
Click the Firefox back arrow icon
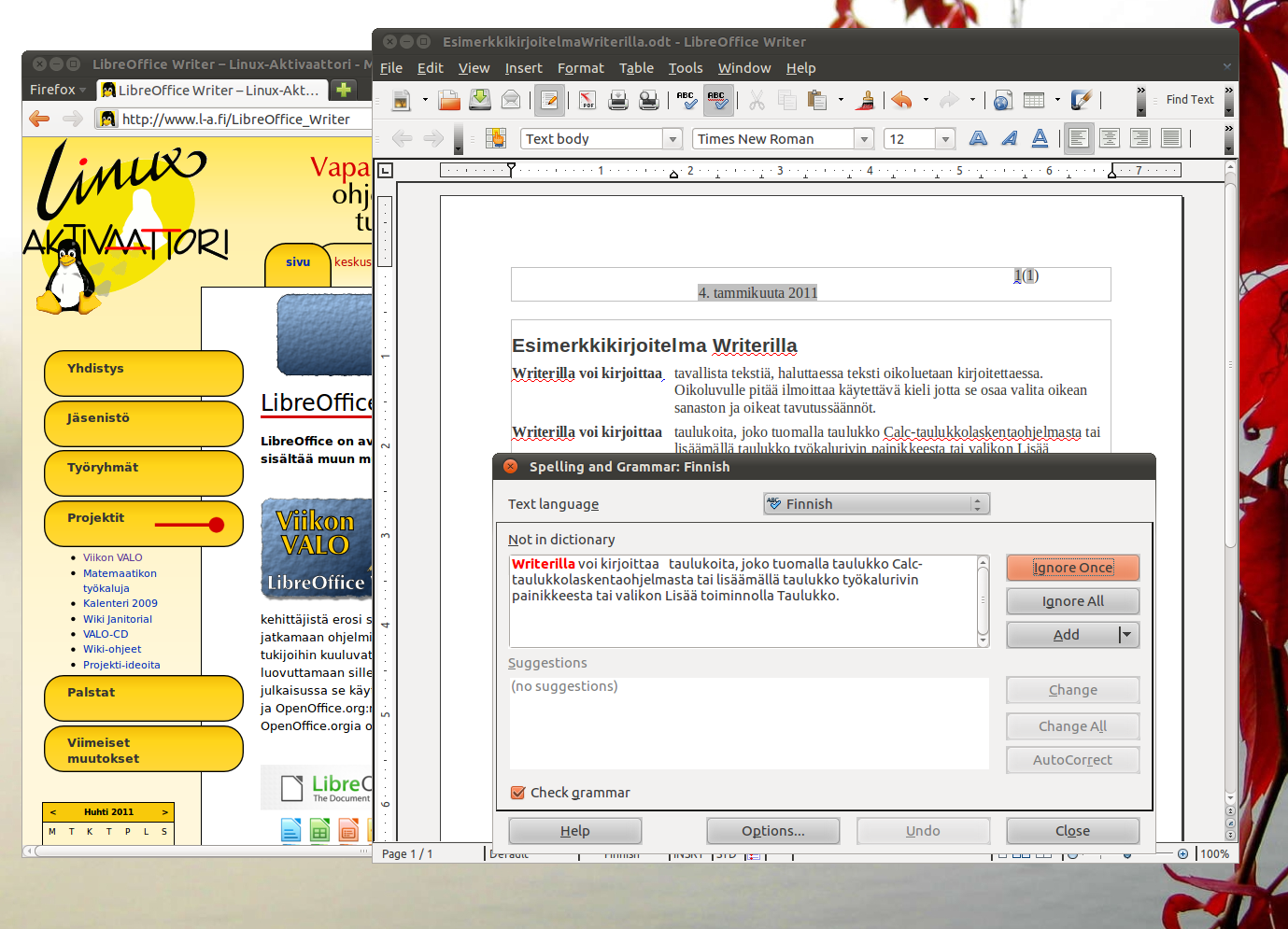click(39, 119)
